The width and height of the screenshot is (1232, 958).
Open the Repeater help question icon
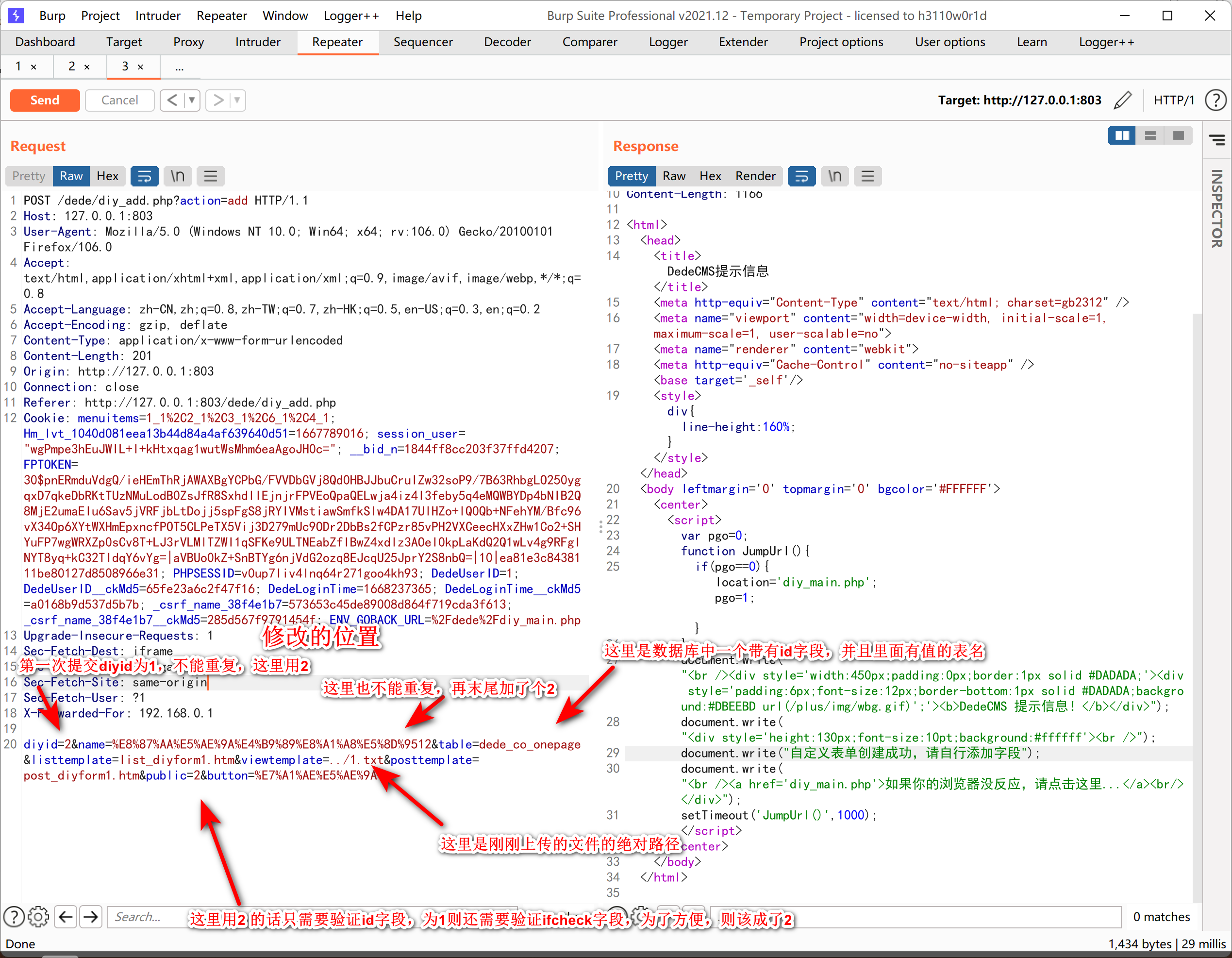point(1215,101)
